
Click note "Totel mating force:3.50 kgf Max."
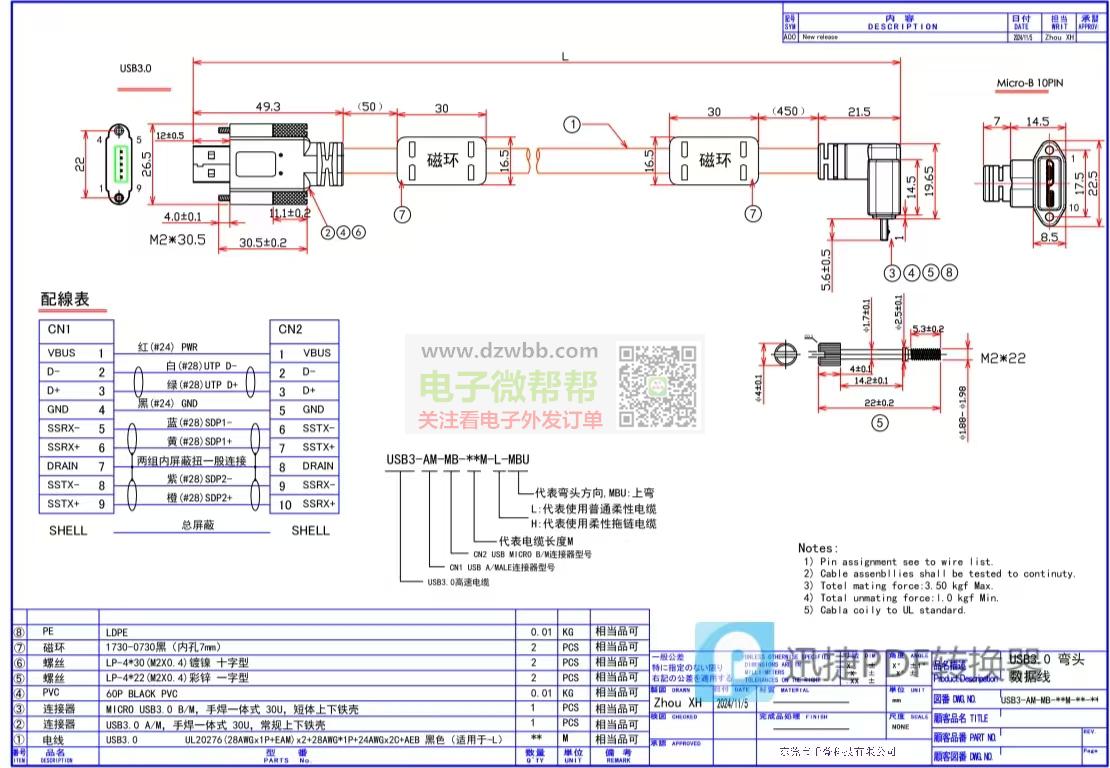click(907, 585)
